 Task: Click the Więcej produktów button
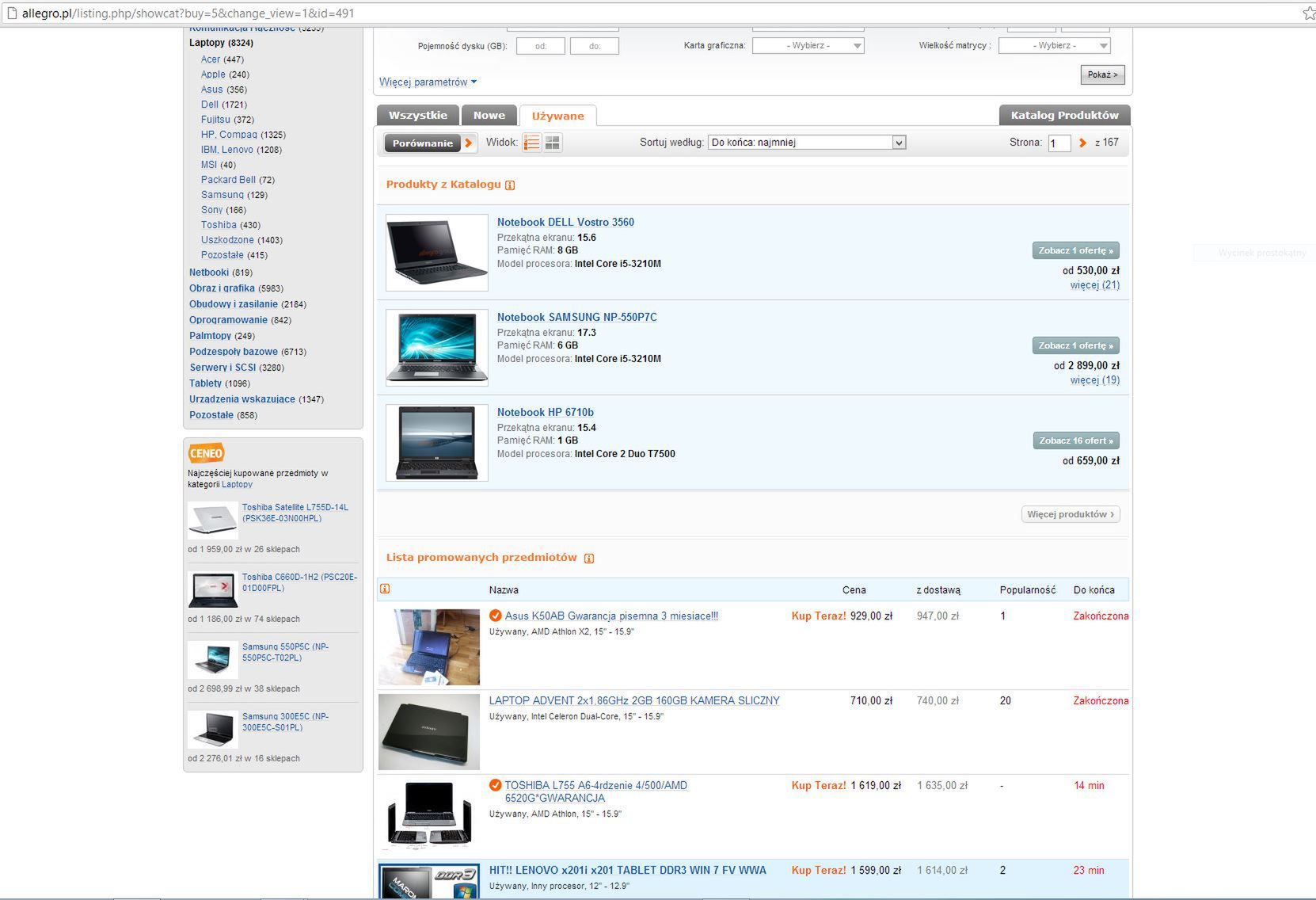[1071, 514]
